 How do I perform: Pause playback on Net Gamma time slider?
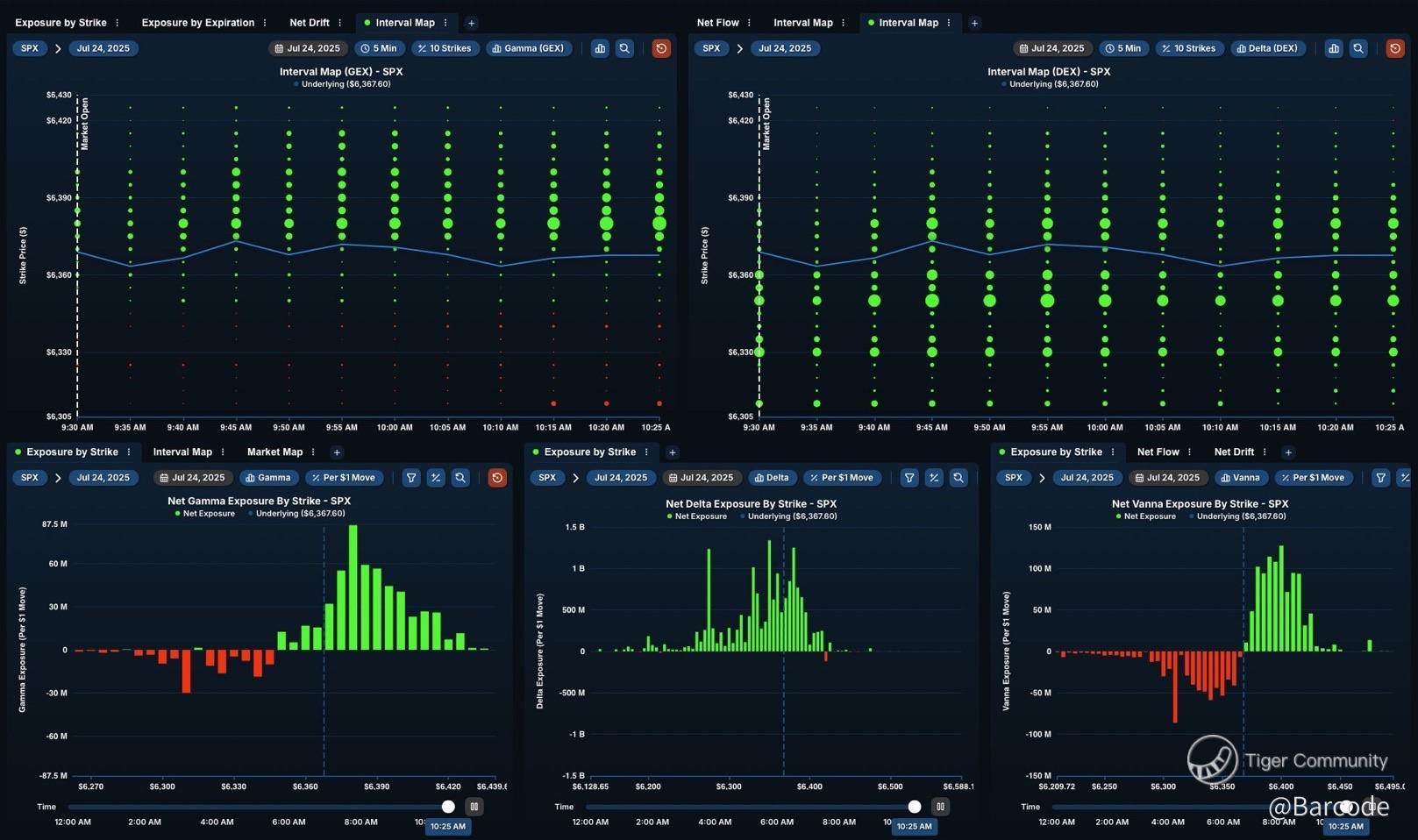pyautogui.click(x=474, y=807)
